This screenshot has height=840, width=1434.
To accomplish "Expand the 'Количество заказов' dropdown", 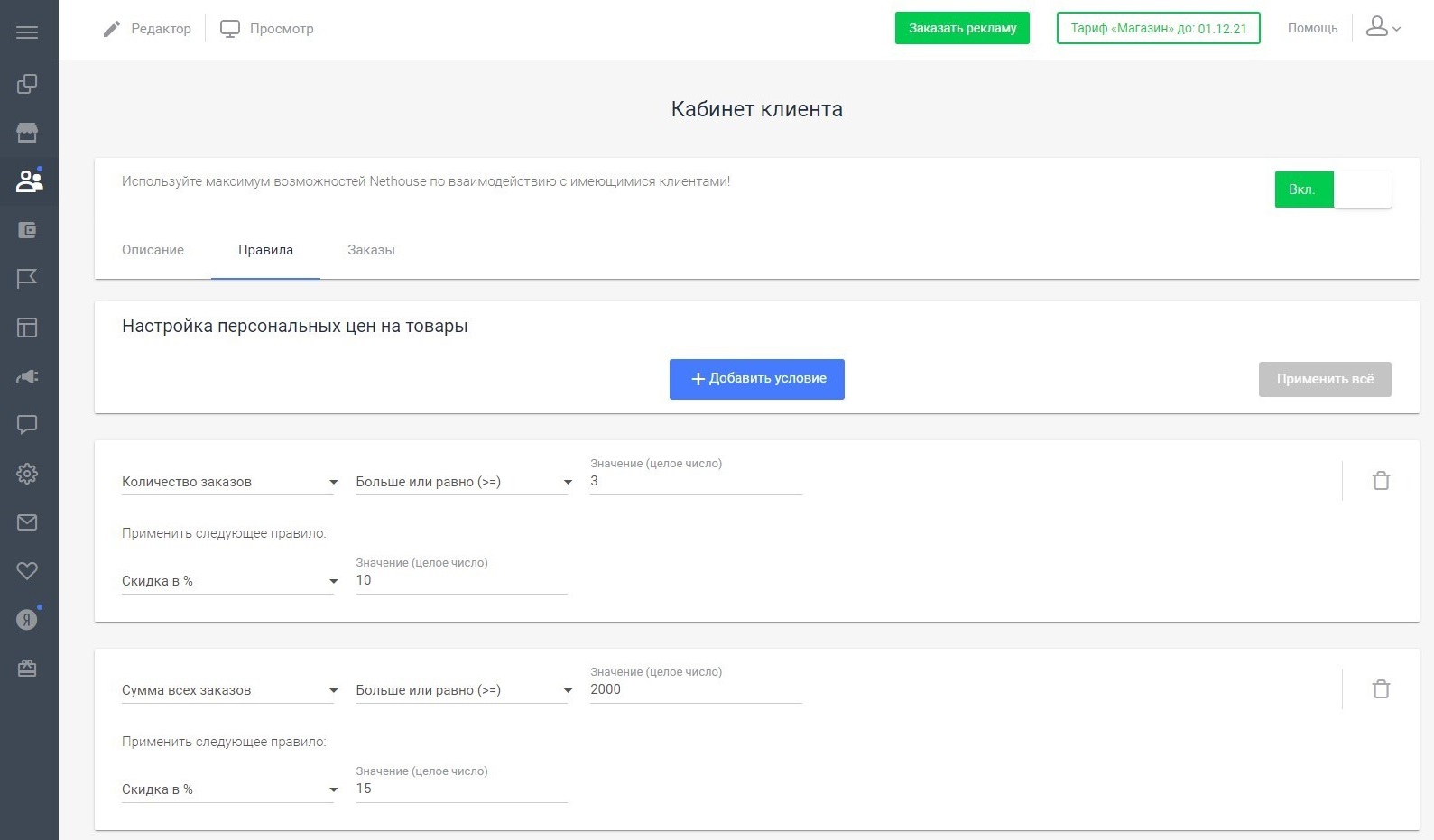I will click(x=229, y=482).
